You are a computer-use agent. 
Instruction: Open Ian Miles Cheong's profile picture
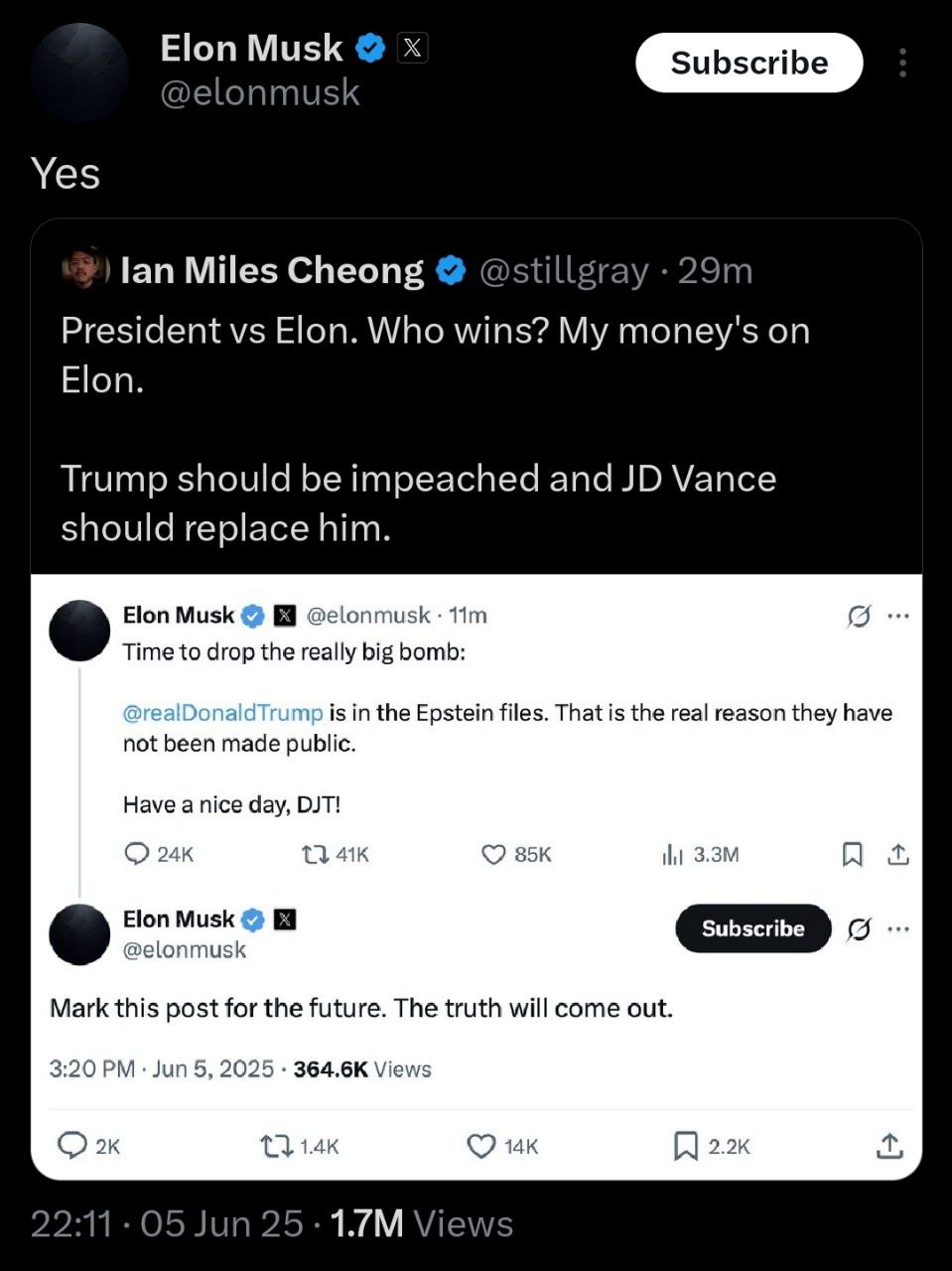[84, 269]
